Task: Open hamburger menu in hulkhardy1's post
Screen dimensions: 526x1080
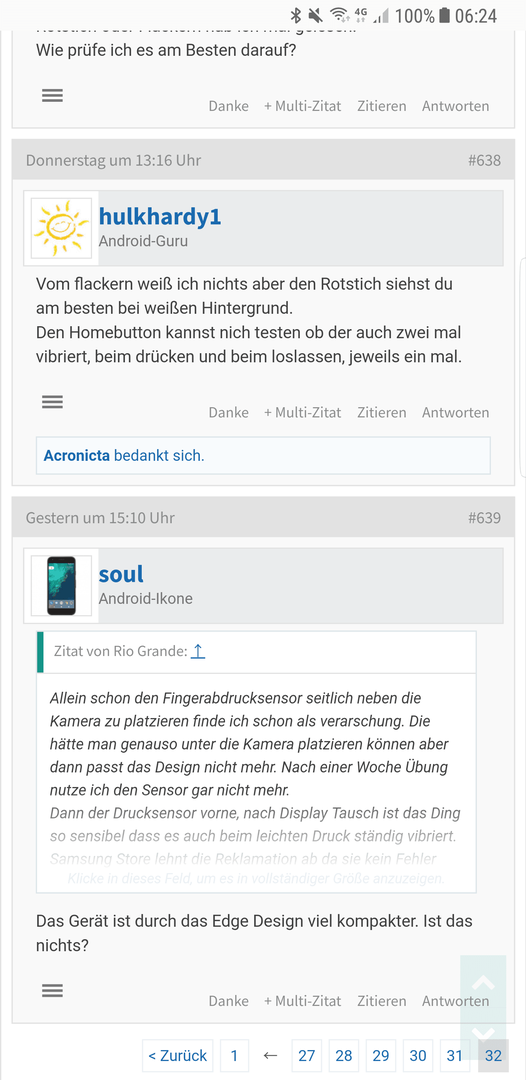Action: [x=52, y=402]
